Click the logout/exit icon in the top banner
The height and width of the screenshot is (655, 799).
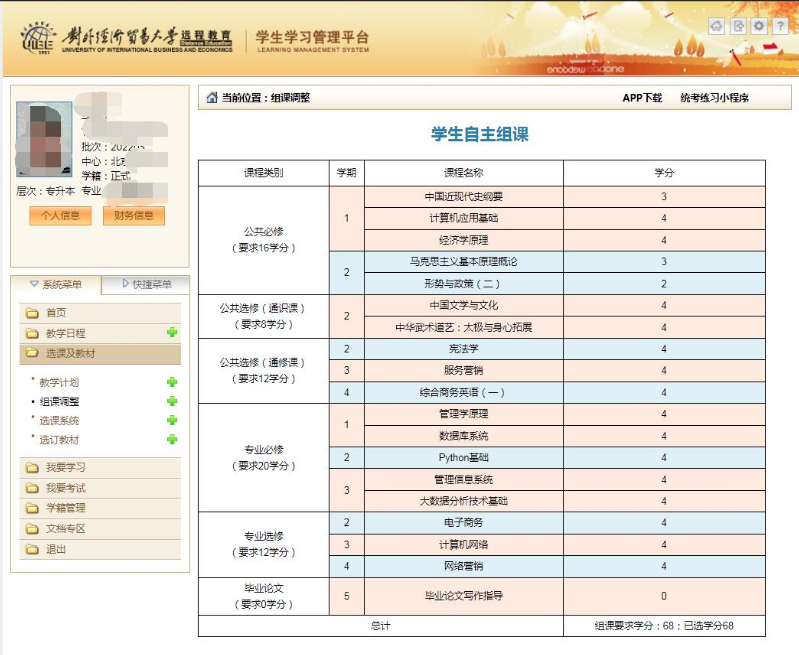pyautogui.click(x=738, y=25)
